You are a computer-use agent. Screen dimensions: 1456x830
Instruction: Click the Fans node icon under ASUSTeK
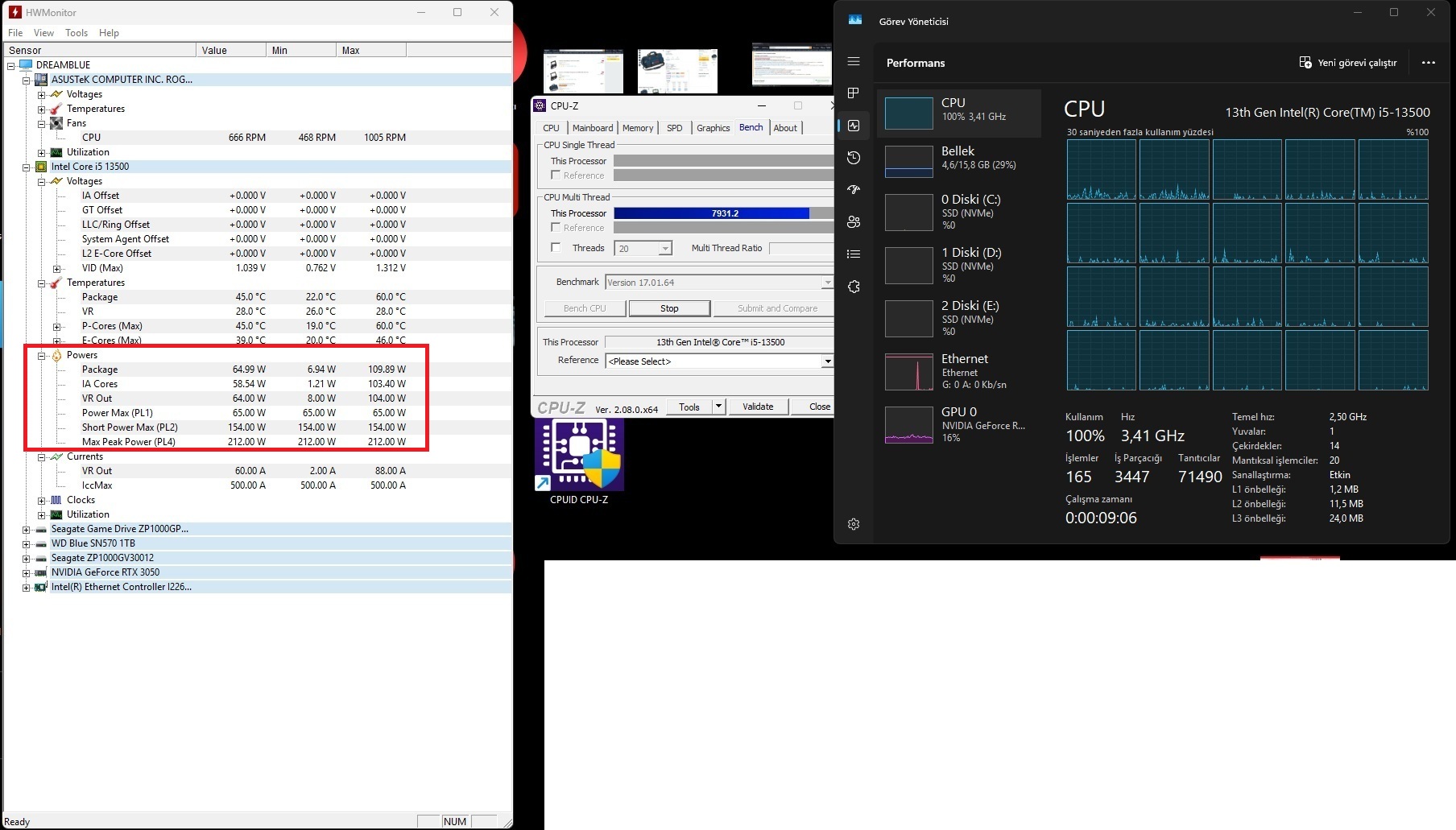(56, 123)
